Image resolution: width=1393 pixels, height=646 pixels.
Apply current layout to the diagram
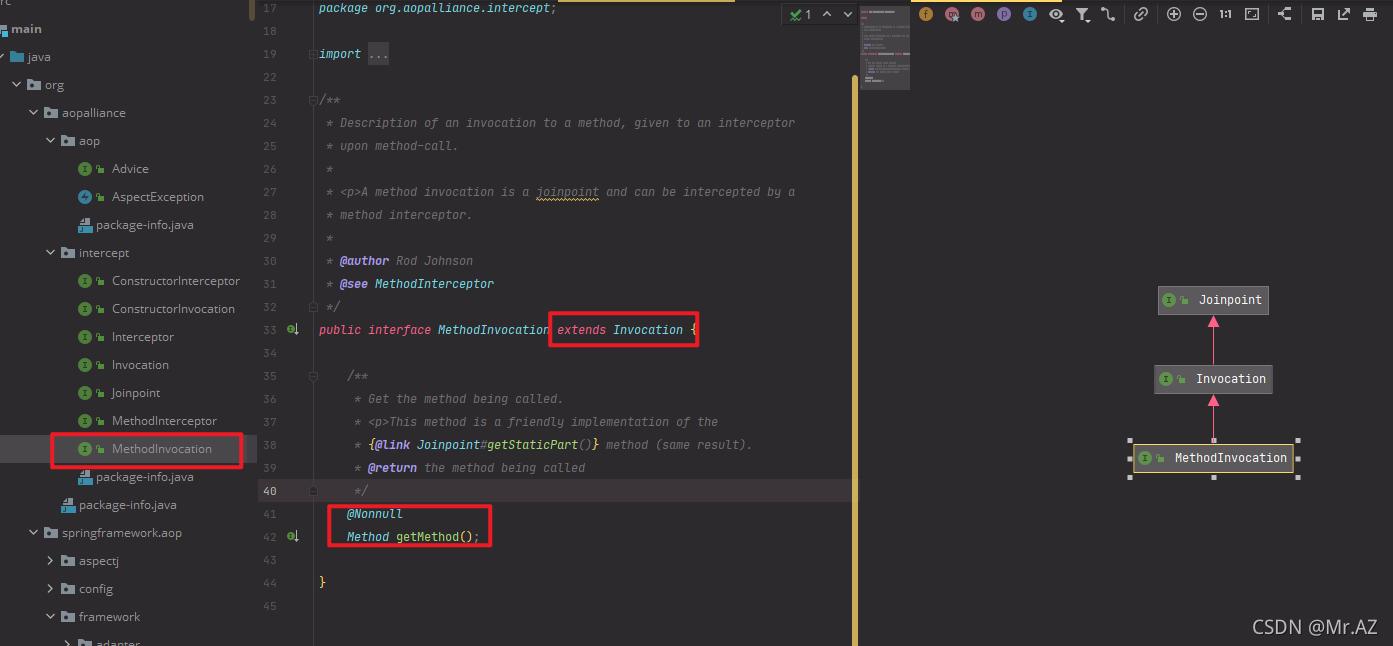pyautogui.click(x=1285, y=14)
